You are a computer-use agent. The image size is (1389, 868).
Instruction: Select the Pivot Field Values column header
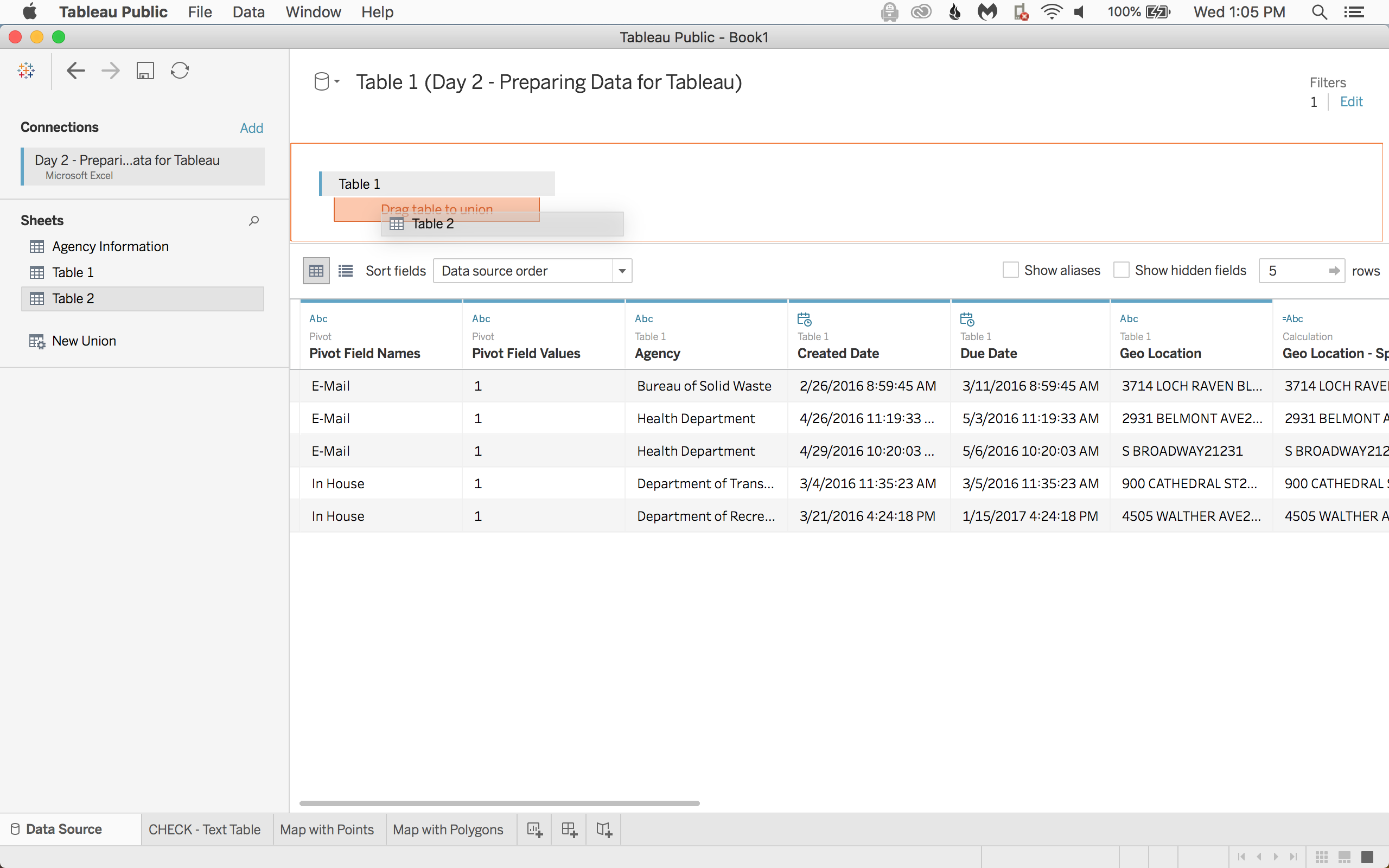coord(543,336)
